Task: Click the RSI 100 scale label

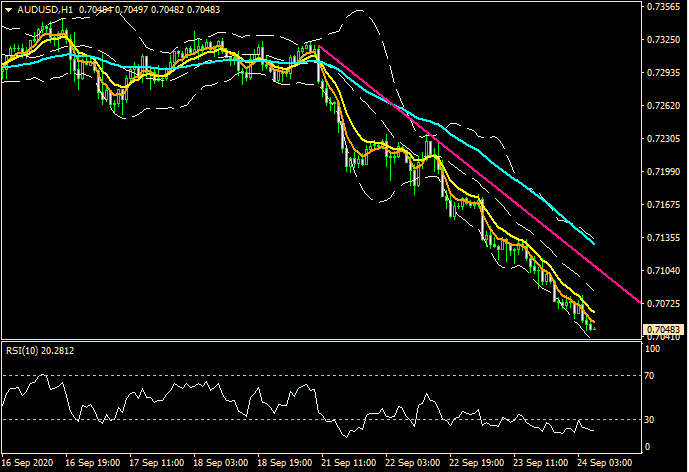Action: pyautogui.click(x=653, y=349)
